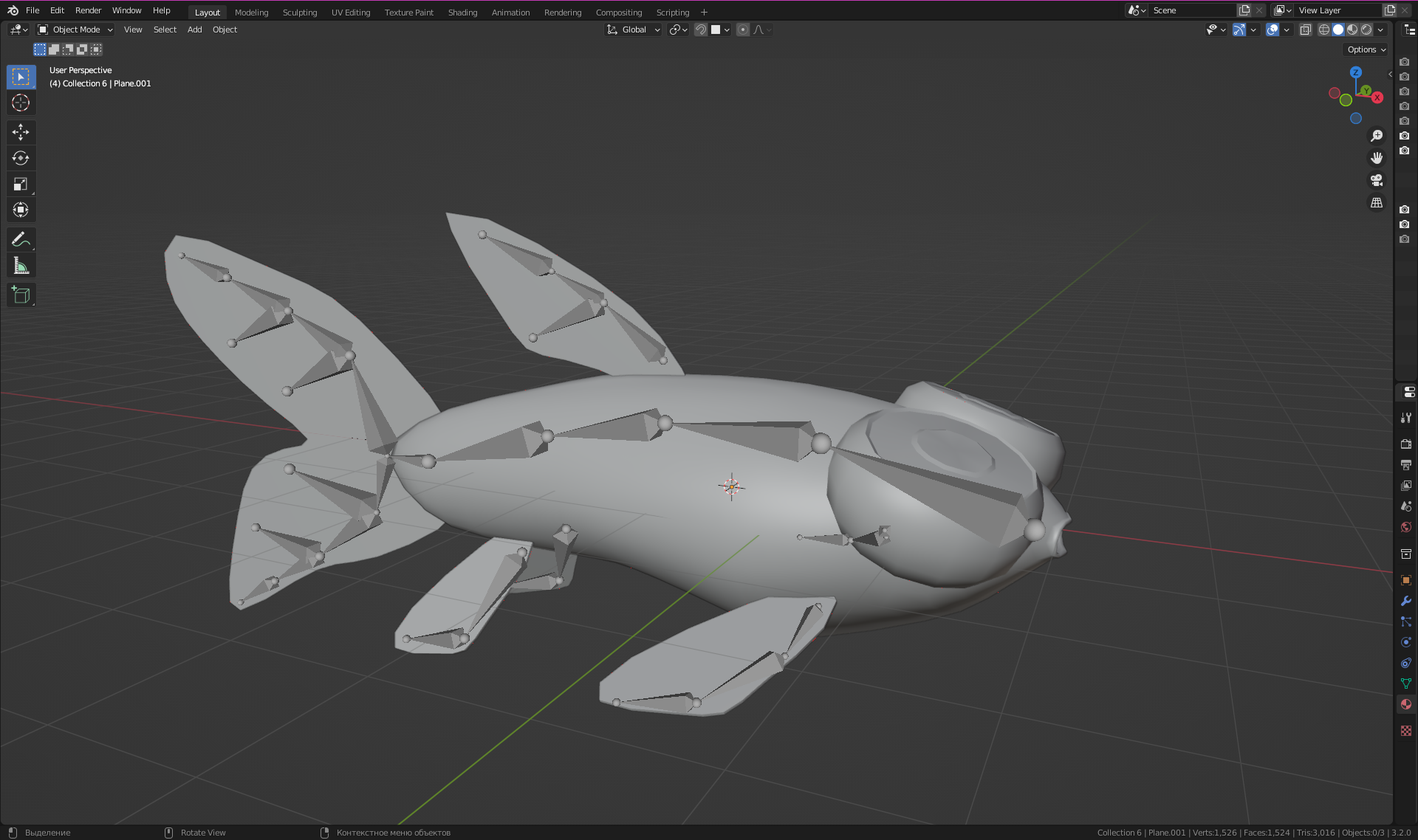Activate the Move tool
The height and width of the screenshot is (840, 1418).
(21, 132)
